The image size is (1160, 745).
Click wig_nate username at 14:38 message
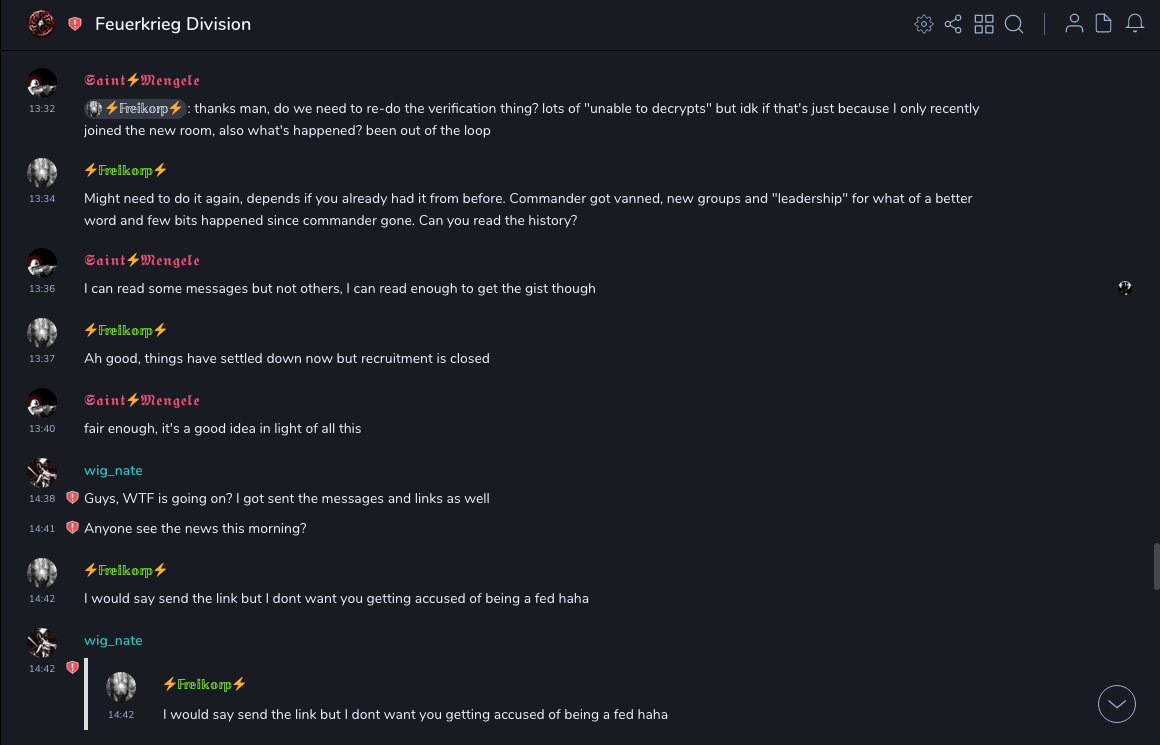click(113, 470)
